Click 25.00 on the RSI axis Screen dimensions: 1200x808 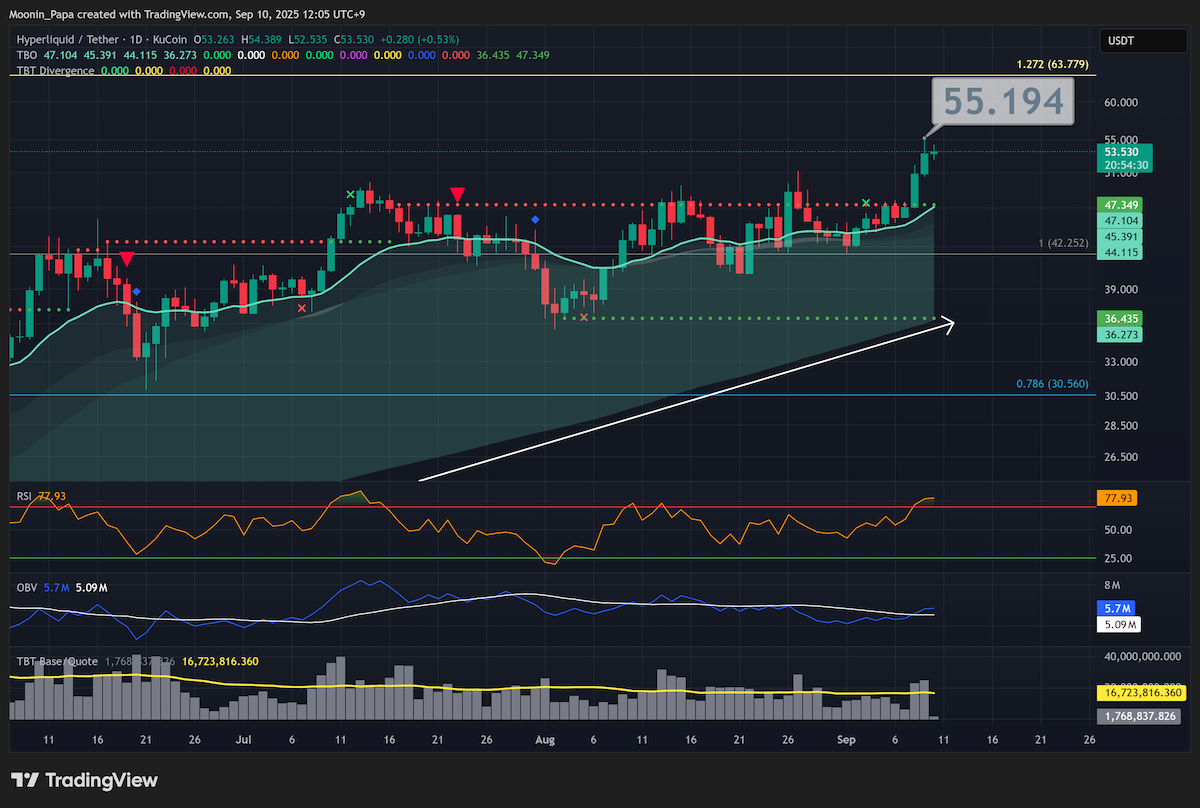coord(1119,558)
